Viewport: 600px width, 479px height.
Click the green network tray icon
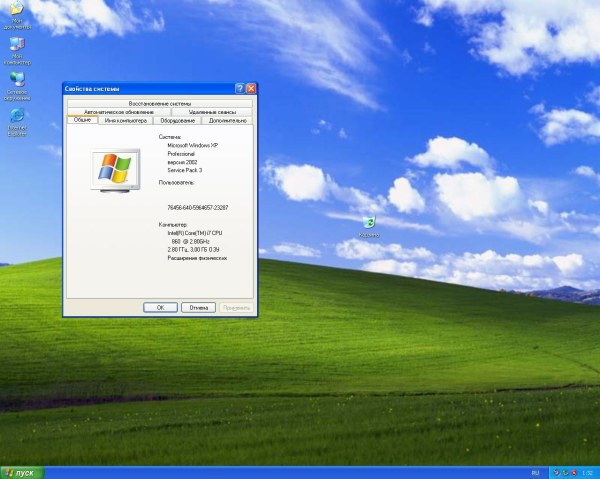565,473
